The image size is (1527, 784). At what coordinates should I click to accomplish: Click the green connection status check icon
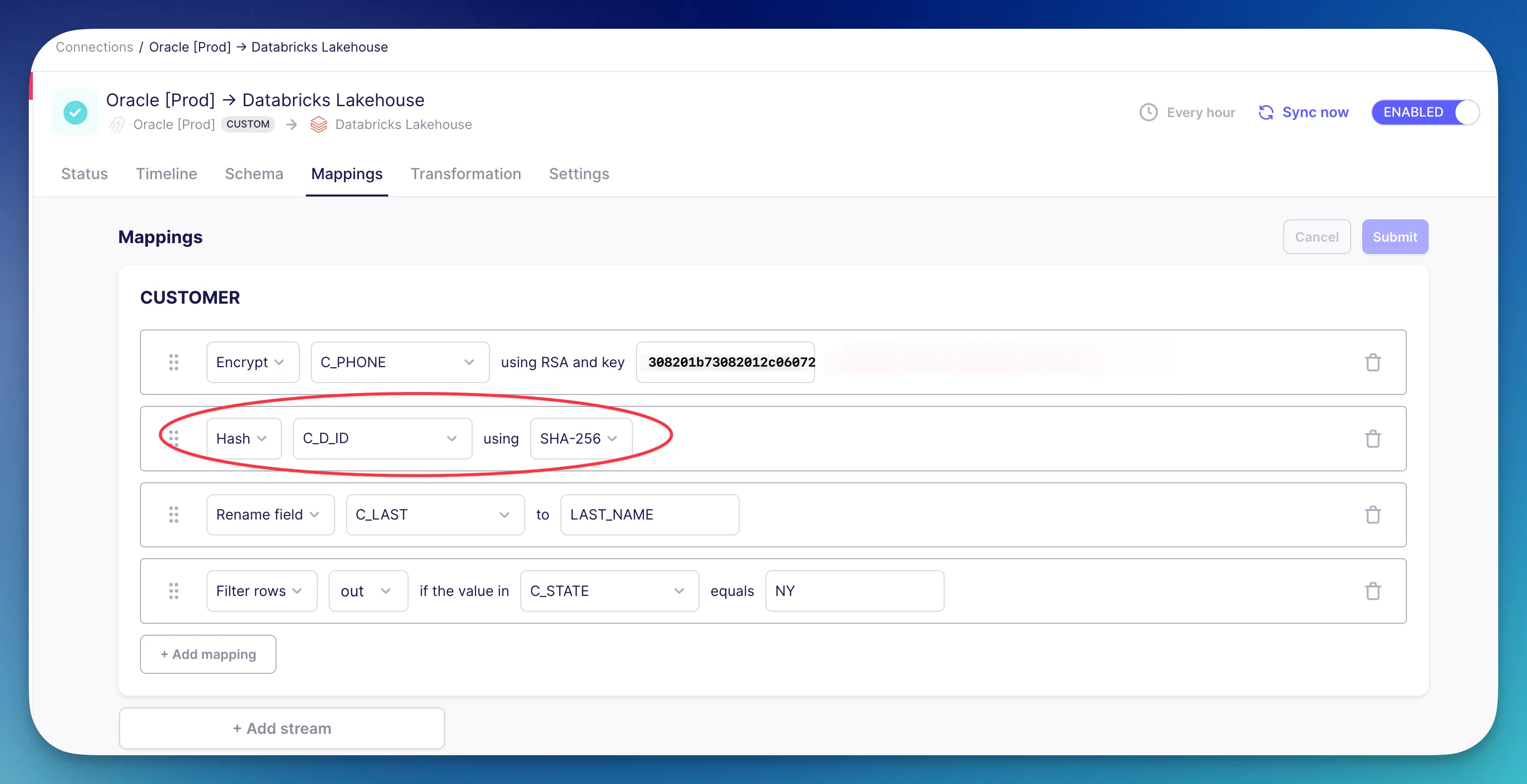click(x=75, y=112)
